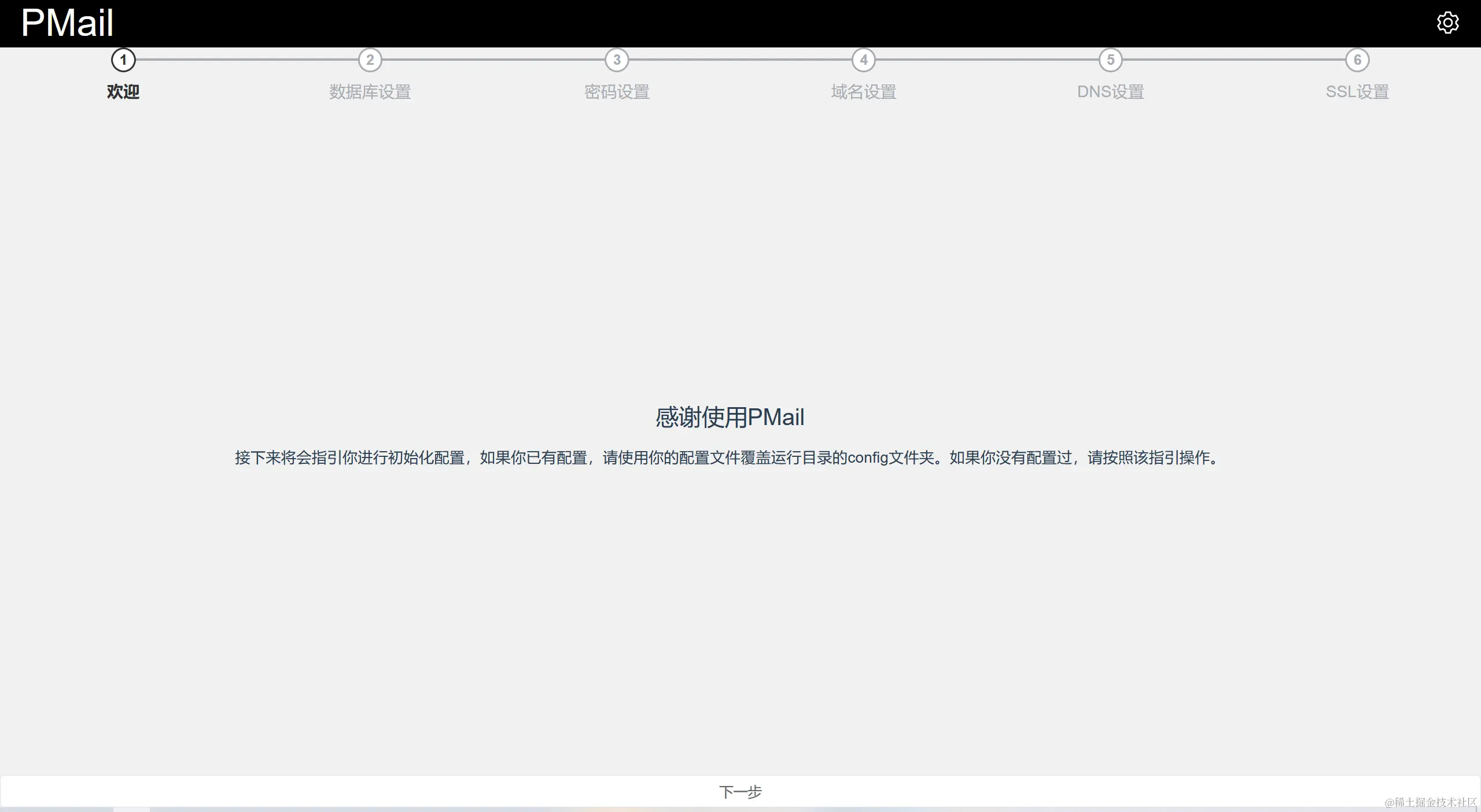This screenshot has height=812, width=1481.
Task: Click the initialization instructions paragraph
Action: [728, 458]
